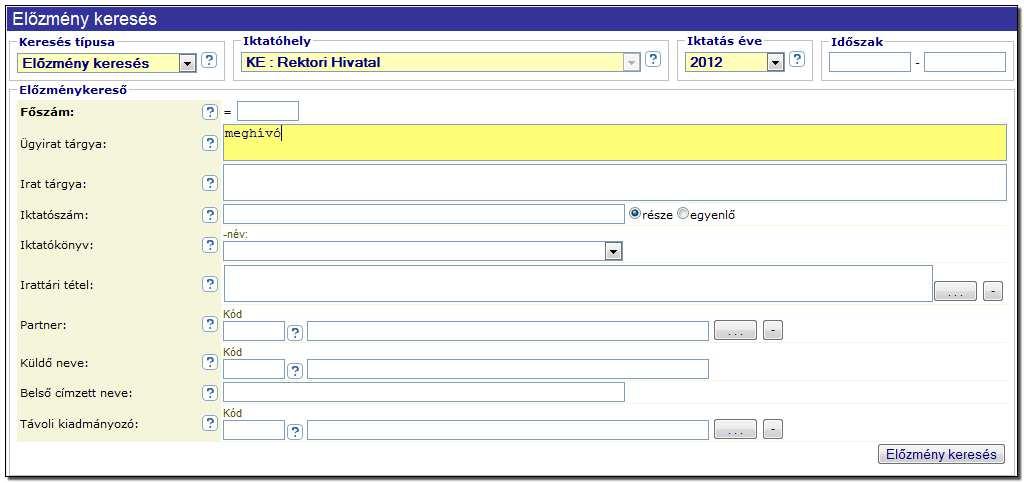The image size is (1024, 483).
Task: Focus the Időszak start date field
Action: tap(870, 62)
